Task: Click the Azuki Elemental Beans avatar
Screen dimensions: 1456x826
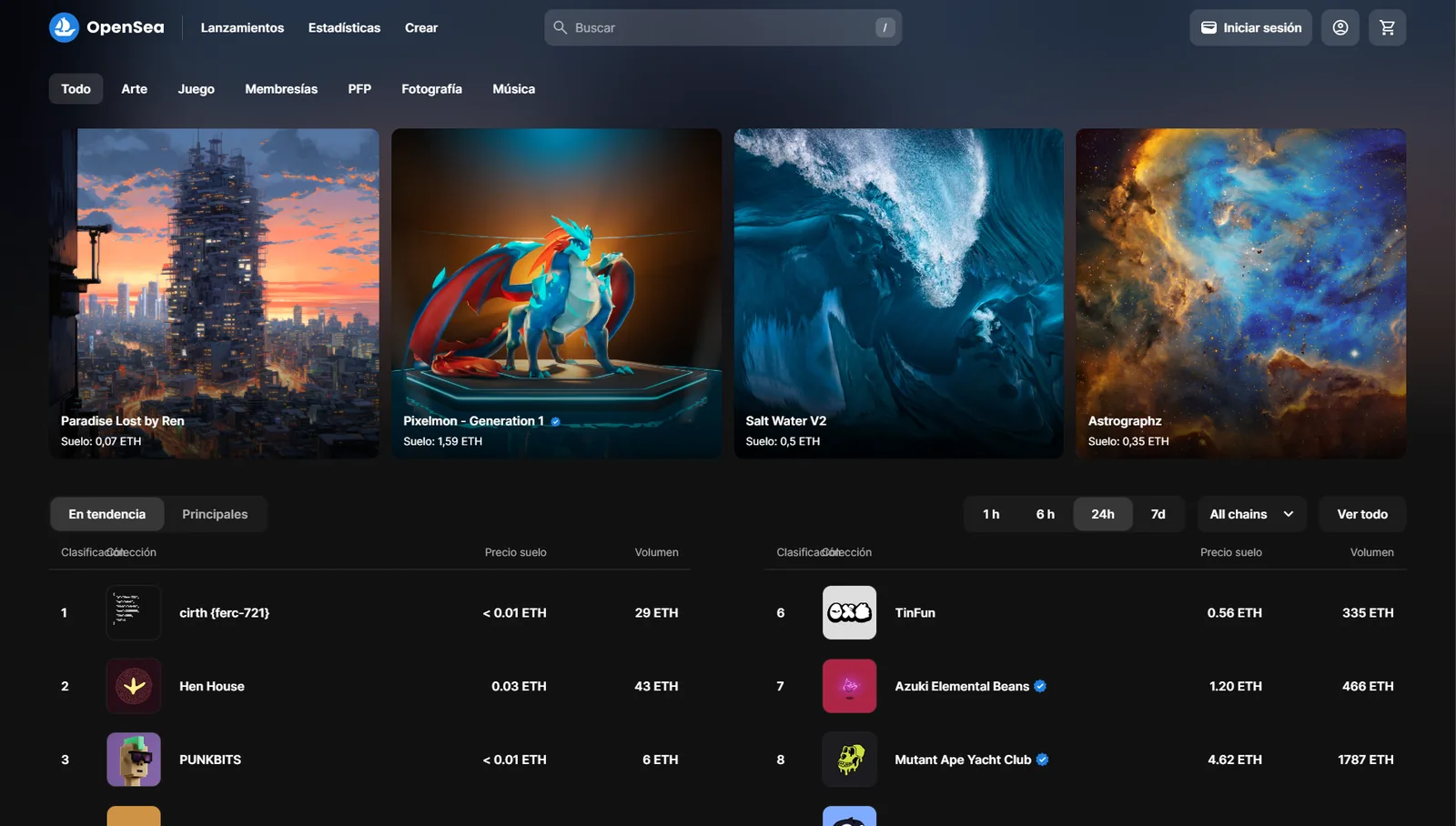Action: [x=849, y=686]
